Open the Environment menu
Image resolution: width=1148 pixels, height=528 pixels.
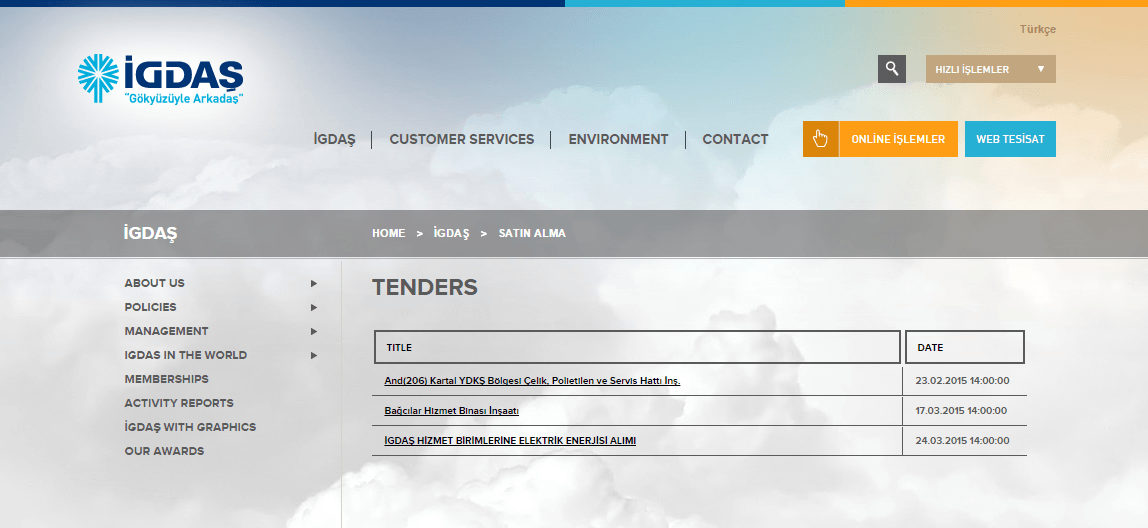pos(619,139)
